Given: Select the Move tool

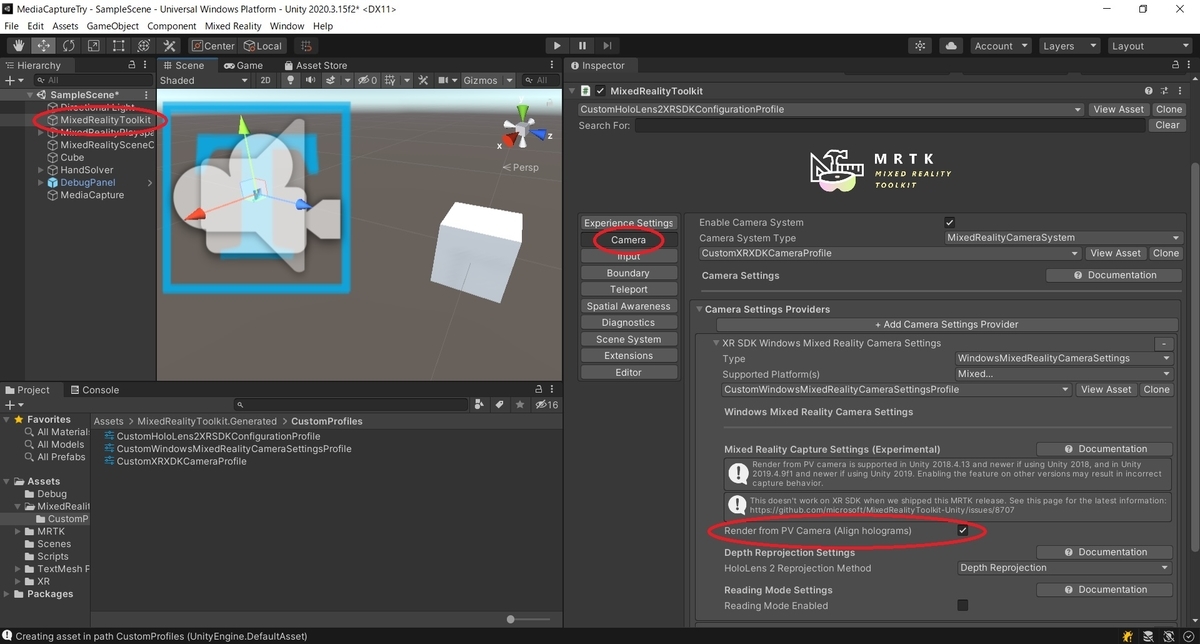Looking at the screenshot, I should (x=44, y=46).
